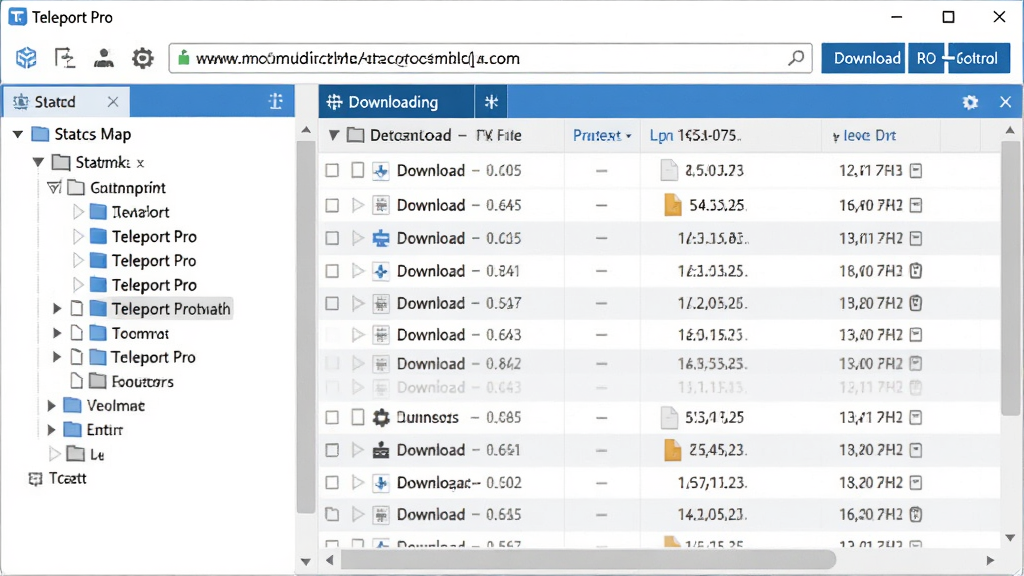1024x576 pixels.
Task: Click icon of Download 0.691 row
Action: (381, 450)
